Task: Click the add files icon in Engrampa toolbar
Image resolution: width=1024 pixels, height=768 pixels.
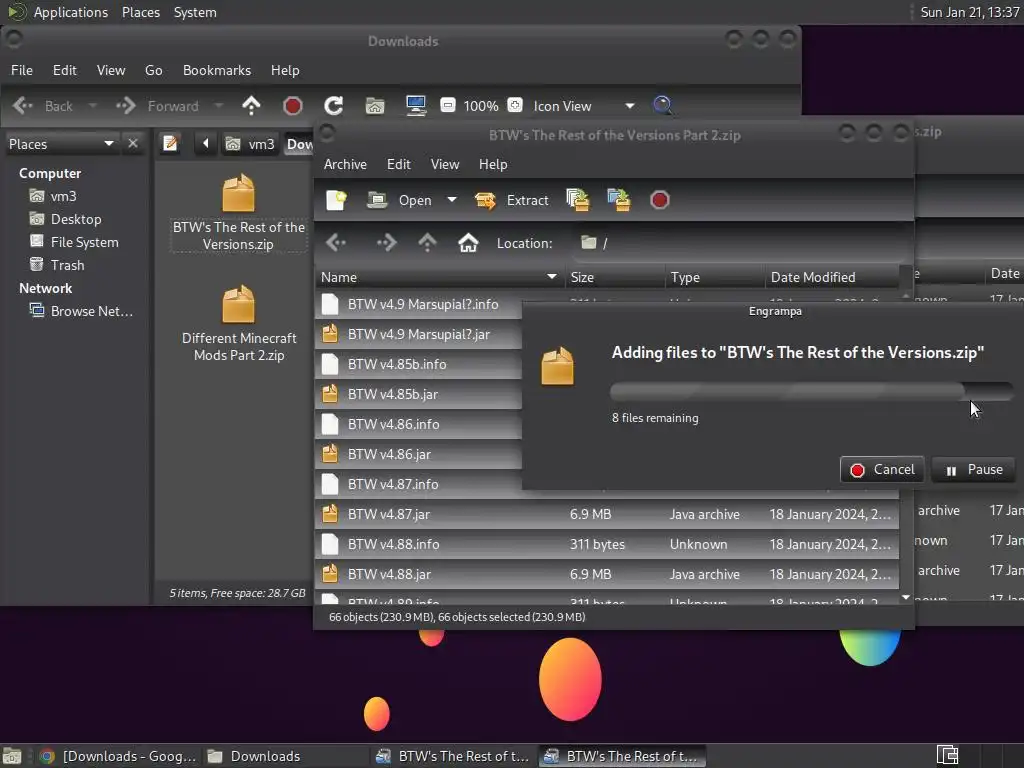Action: click(578, 200)
